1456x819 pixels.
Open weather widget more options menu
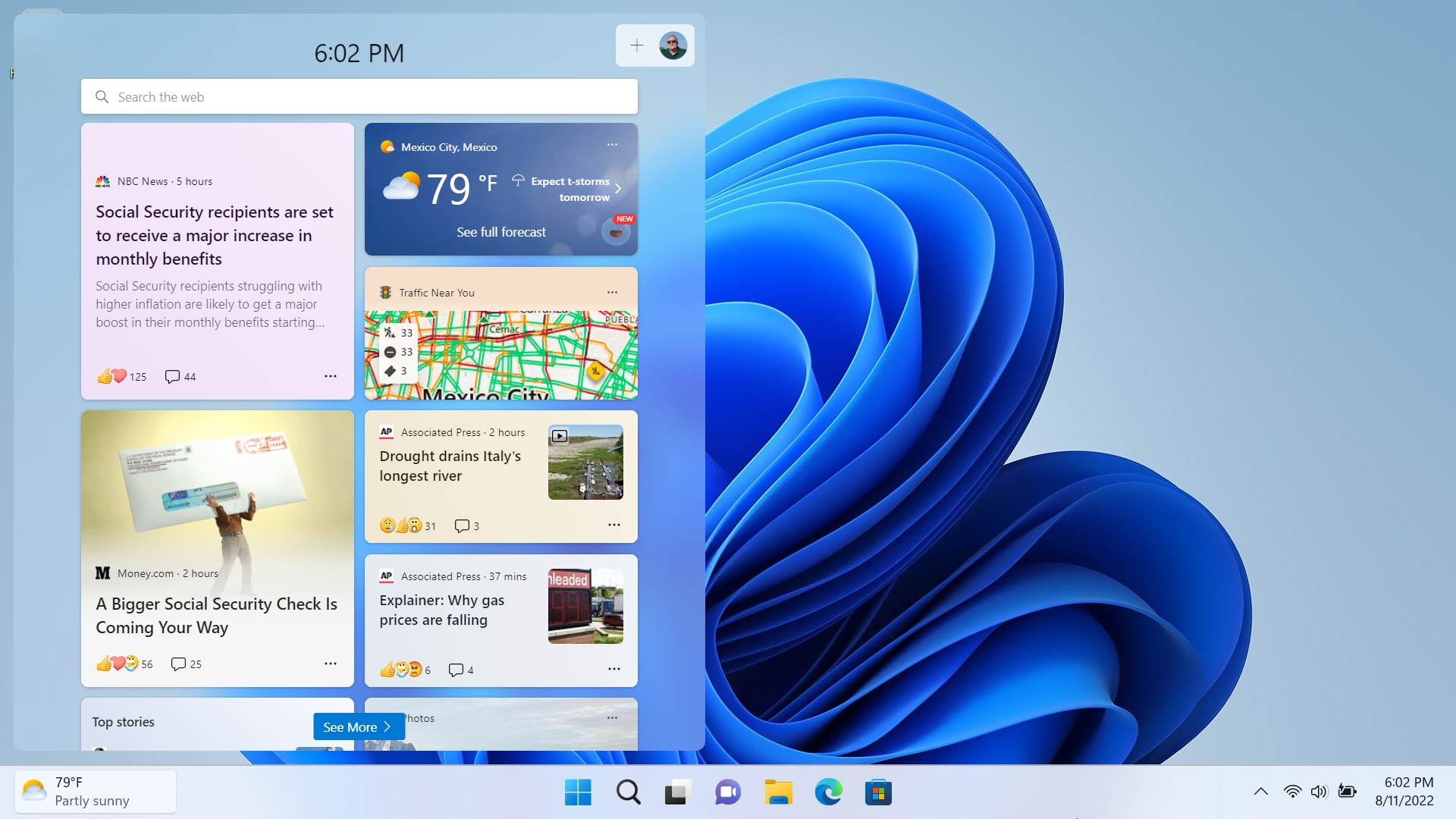tap(612, 145)
